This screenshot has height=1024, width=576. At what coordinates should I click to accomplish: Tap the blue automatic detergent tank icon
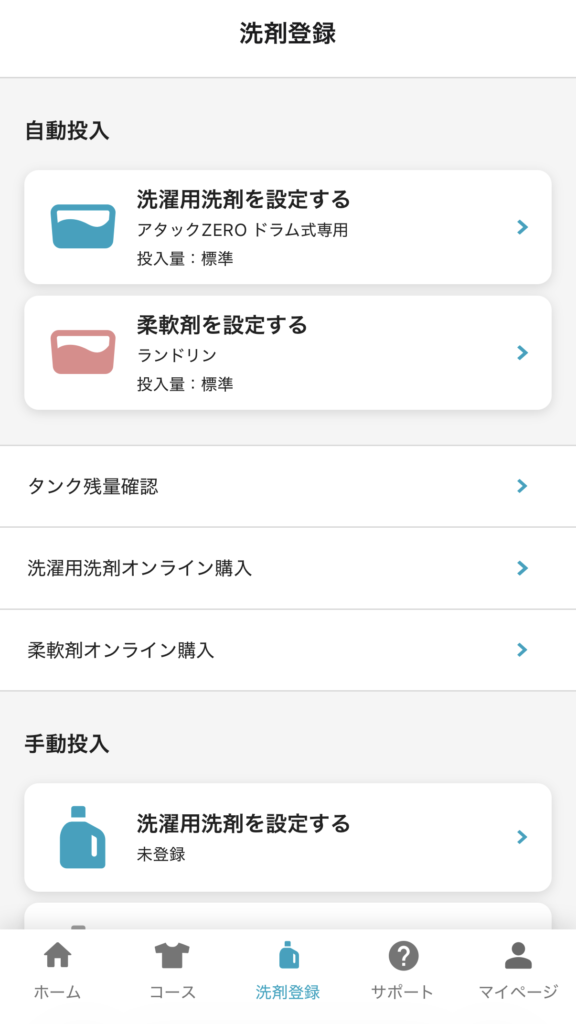coord(85,227)
